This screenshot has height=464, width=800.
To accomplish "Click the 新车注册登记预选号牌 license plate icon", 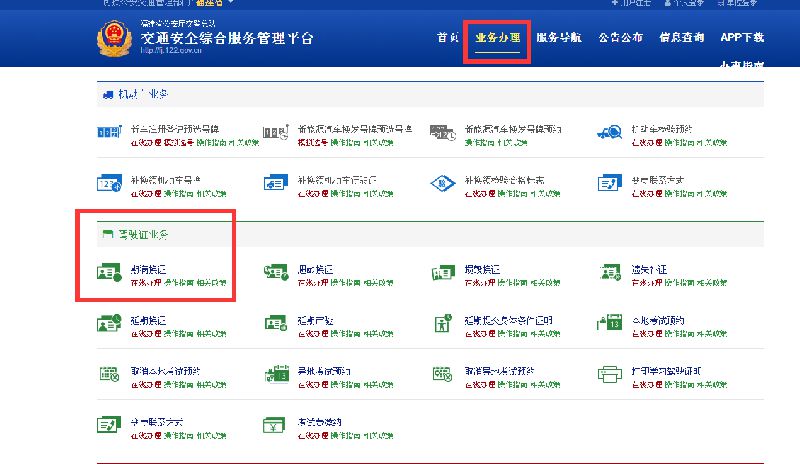I will [x=109, y=132].
